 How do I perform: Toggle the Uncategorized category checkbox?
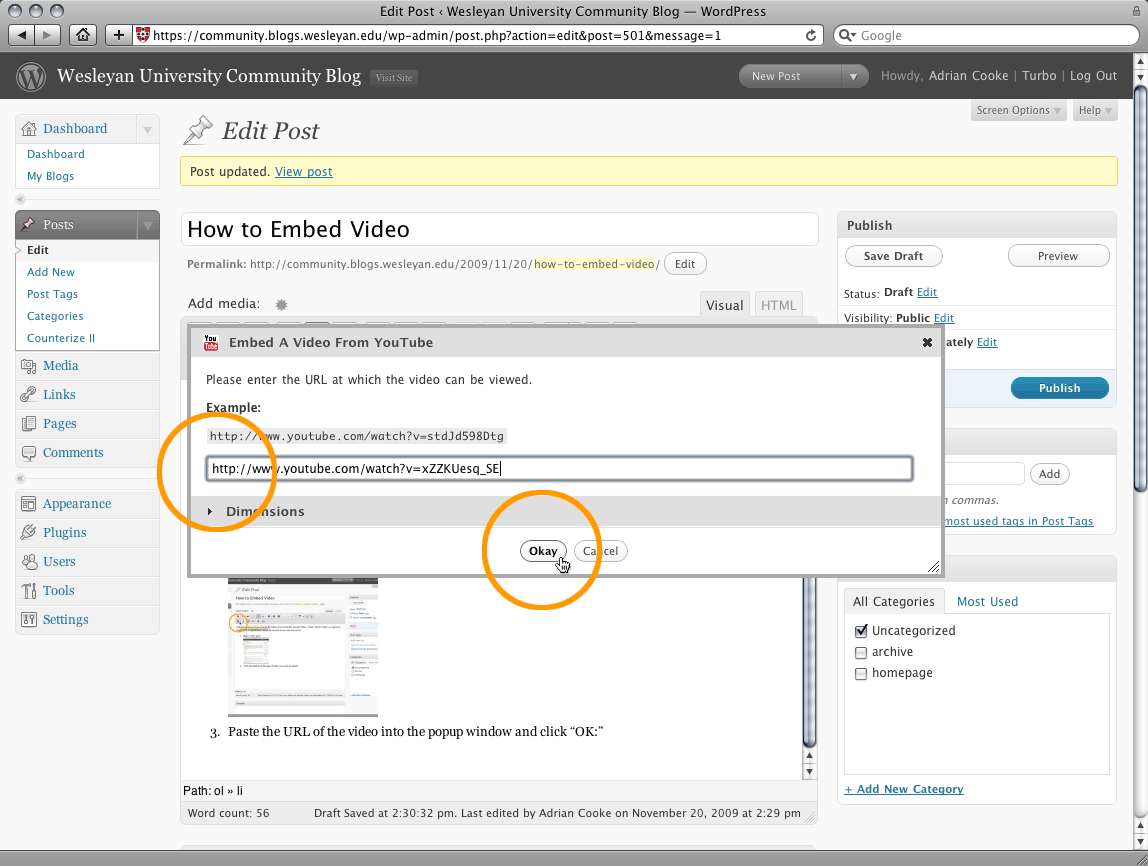[861, 630]
